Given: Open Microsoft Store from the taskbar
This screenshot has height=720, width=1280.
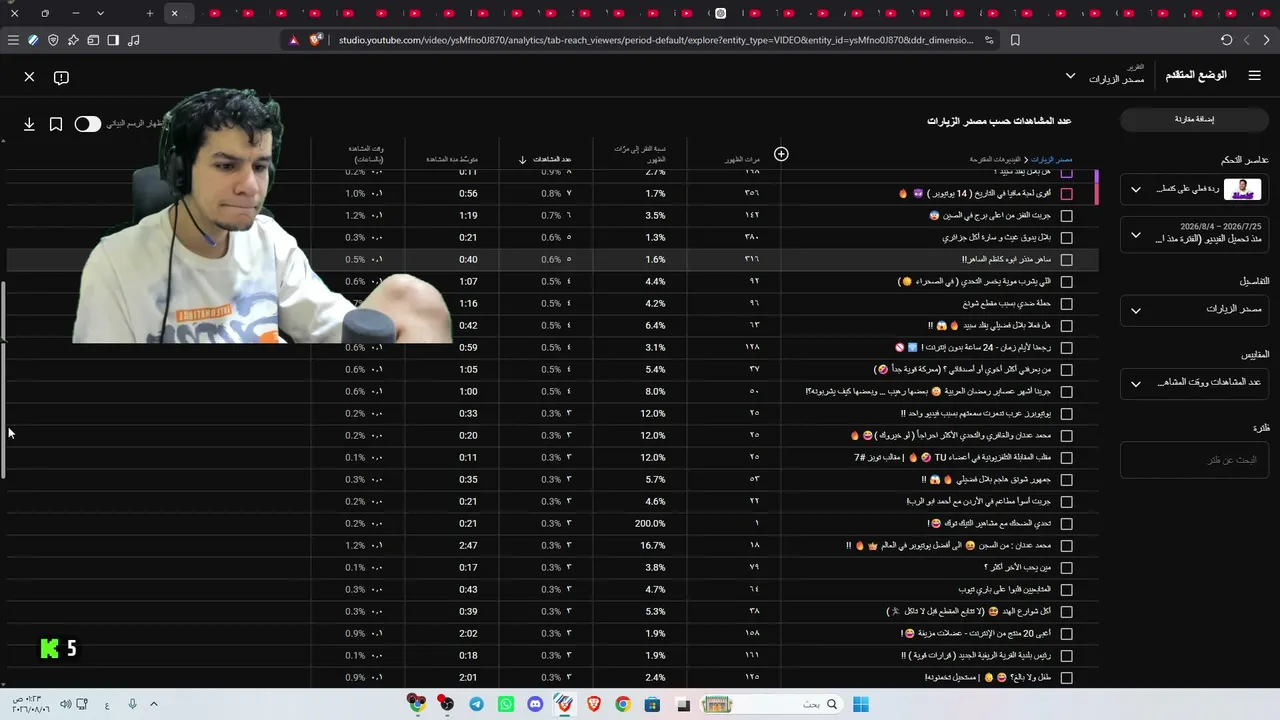Looking at the screenshot, I should 653,705.
